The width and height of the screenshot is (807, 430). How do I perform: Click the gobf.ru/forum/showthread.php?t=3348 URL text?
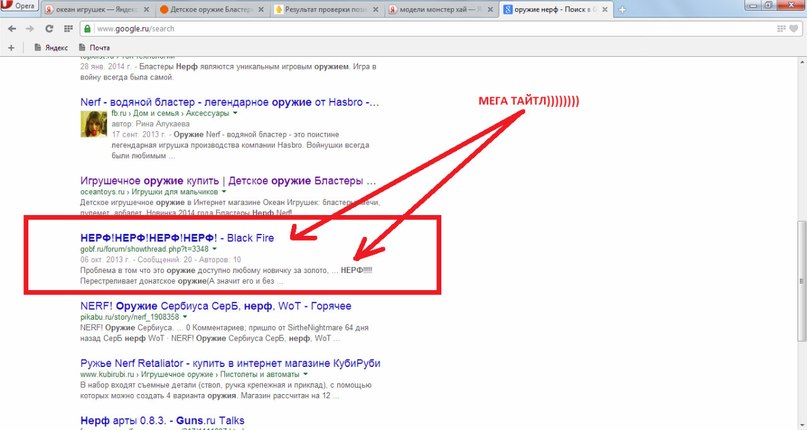pyautogui.click(x=144, y=249)
